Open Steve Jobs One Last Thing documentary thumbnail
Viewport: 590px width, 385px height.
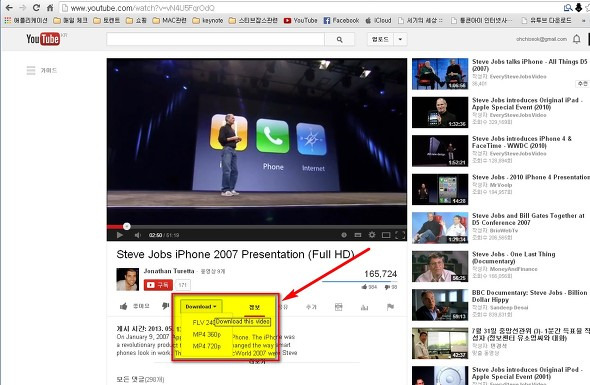pos(440,266)
